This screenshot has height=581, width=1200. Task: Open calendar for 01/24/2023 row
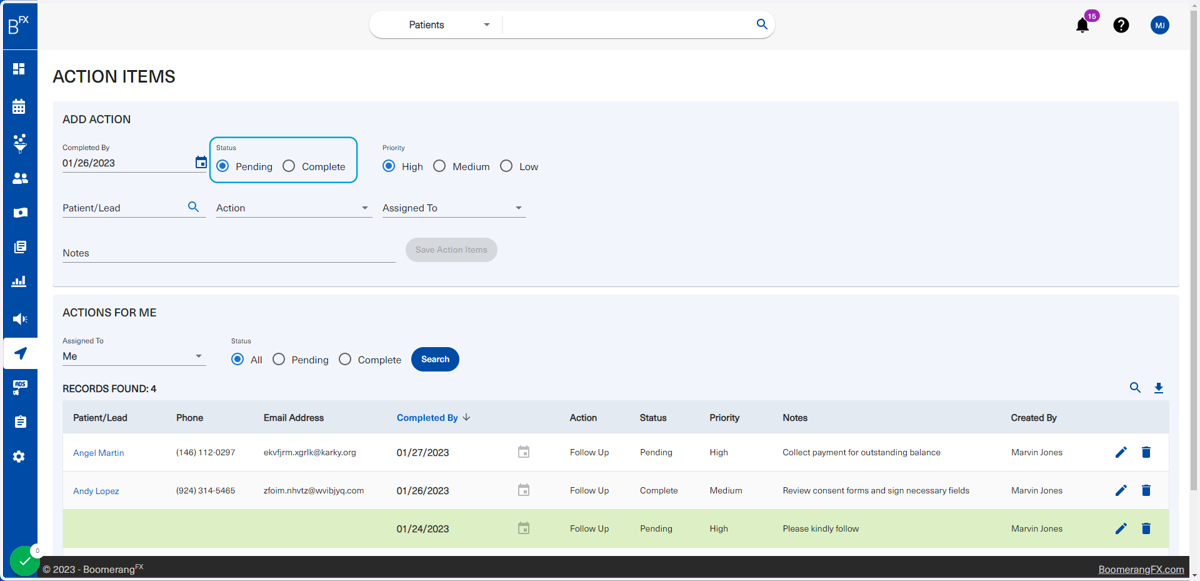coord(523,528)
